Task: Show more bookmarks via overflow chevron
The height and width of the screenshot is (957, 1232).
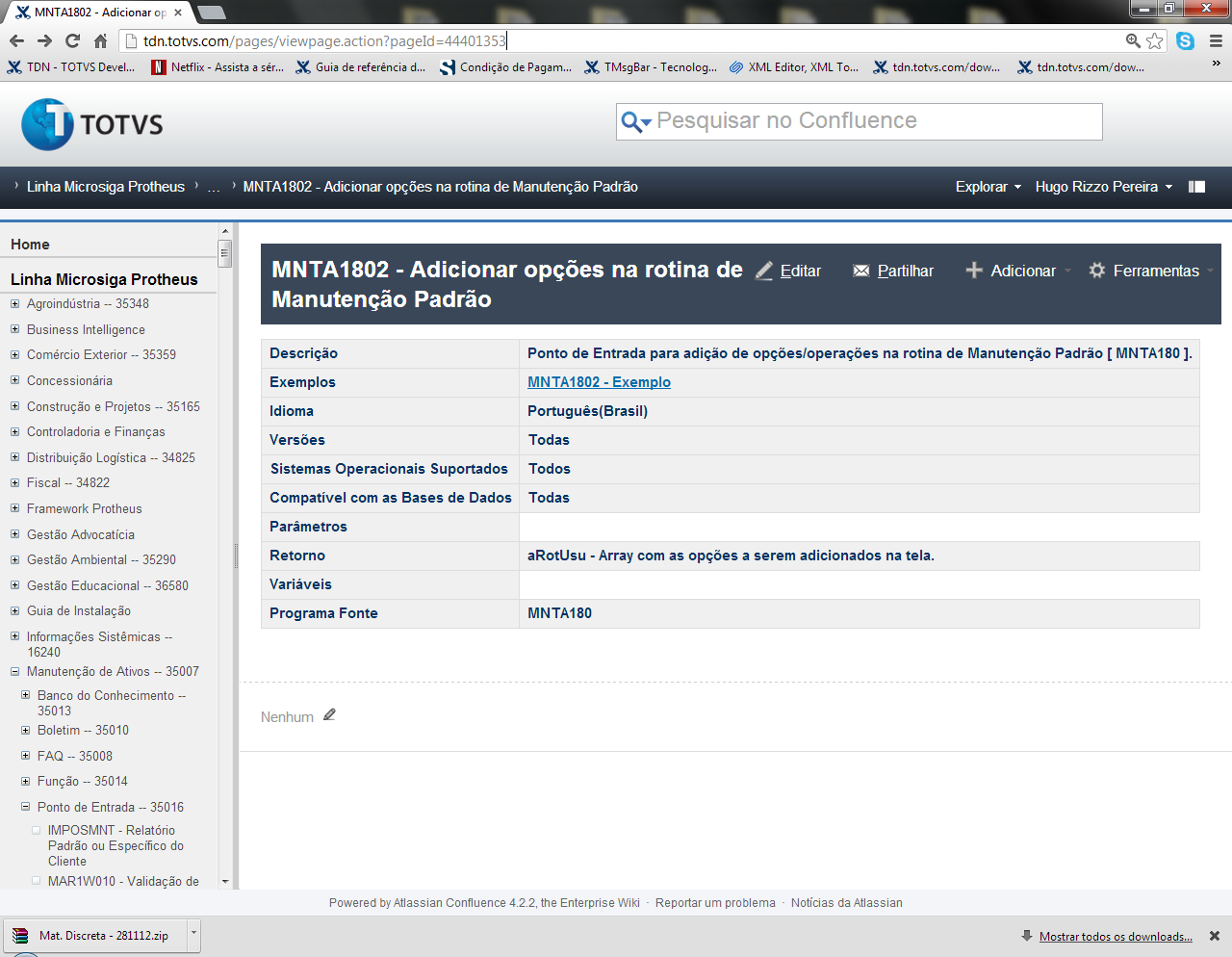Action: [x=1217, y=65]
